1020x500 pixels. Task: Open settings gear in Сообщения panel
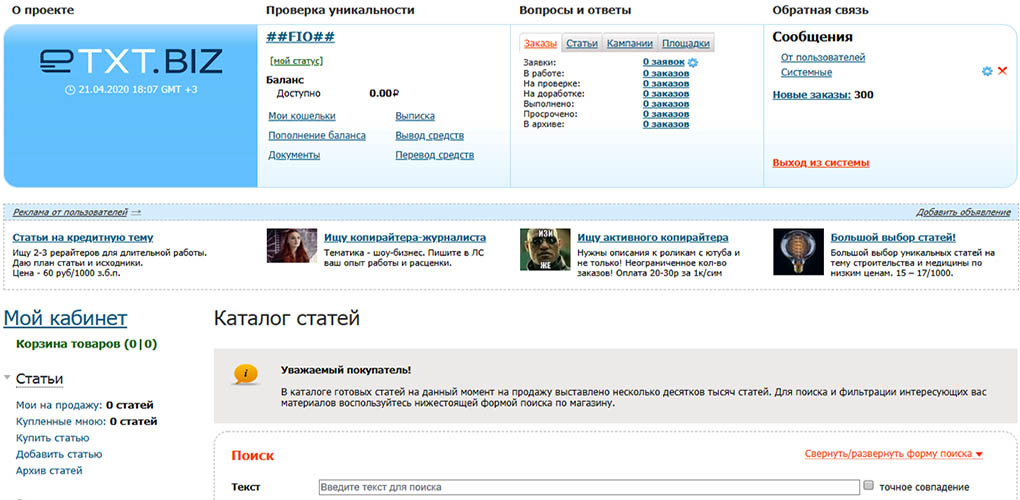[987, 71]
